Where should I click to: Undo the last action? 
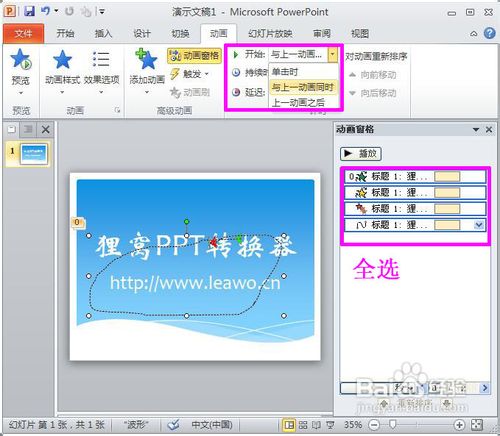tap(45, 11)
